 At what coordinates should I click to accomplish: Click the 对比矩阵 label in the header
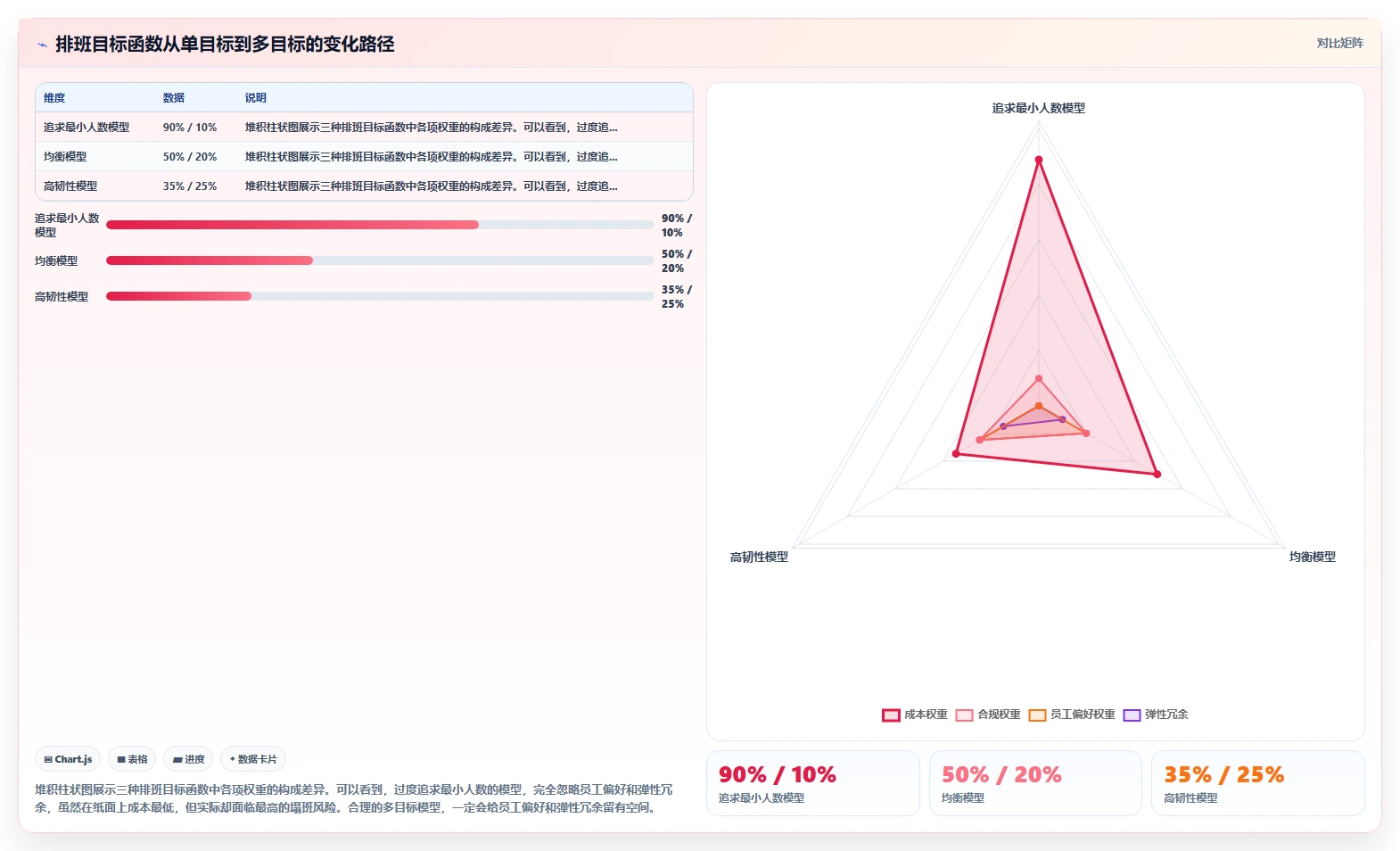(x=1339, y=43)
